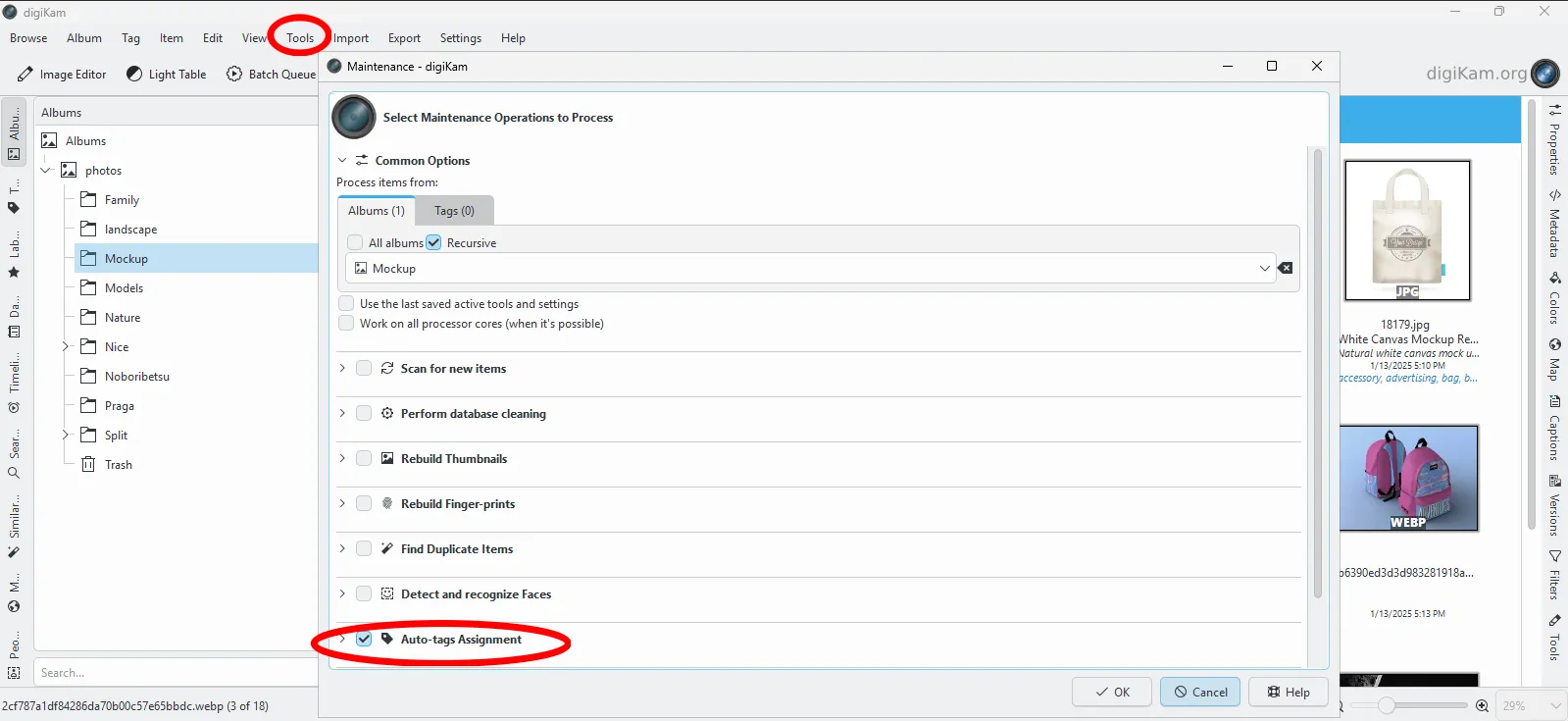Open the Tools right sidebar tab
This screenshot has height=721, width=1568.
1554,637
